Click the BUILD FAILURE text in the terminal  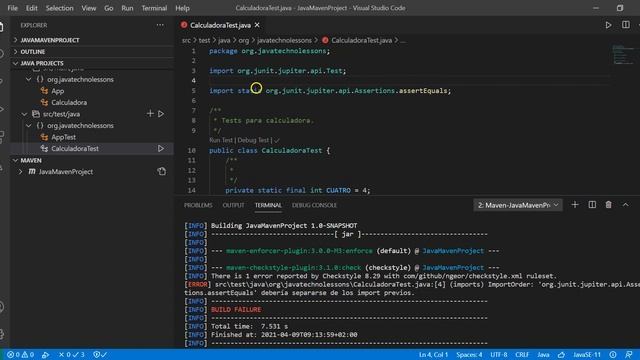pos(236,309)
